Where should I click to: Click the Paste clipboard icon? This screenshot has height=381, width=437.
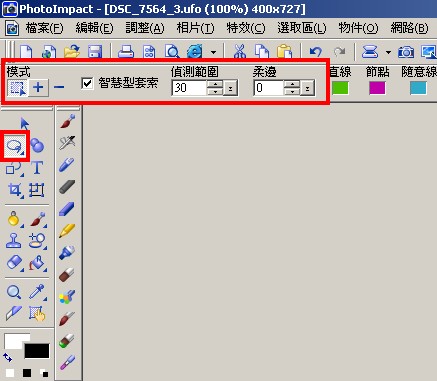[284, 52]
